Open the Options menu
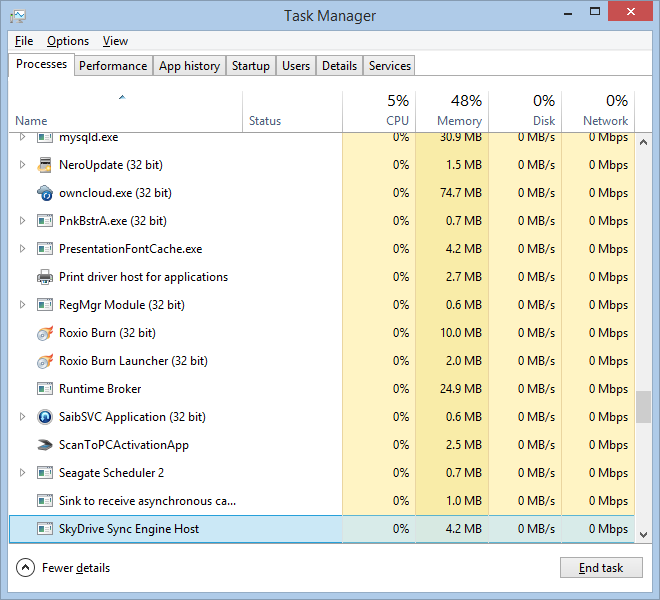The image size is (660, 600). pyautogui.click(x=68, y=41)
